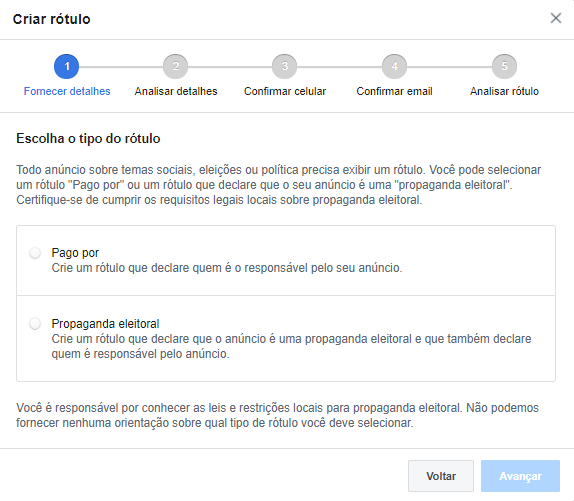Click the Escolha o tipo do rótulo heading
Image resolution: width=574 pixels, height=501 pixels.
click(88, 139)
